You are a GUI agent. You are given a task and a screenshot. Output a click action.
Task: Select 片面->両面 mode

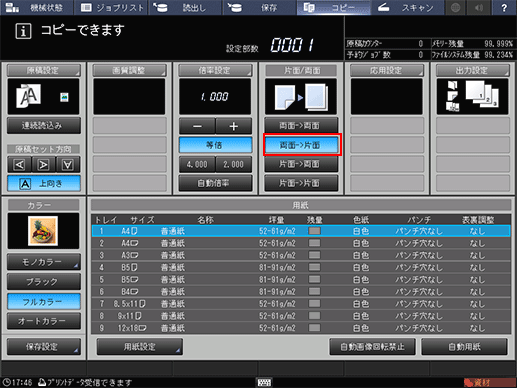tap(301, 164)
